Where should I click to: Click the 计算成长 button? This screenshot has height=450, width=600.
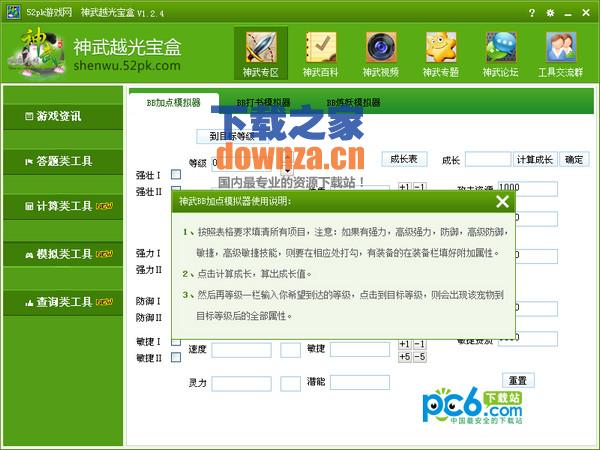tap(535, 160)
